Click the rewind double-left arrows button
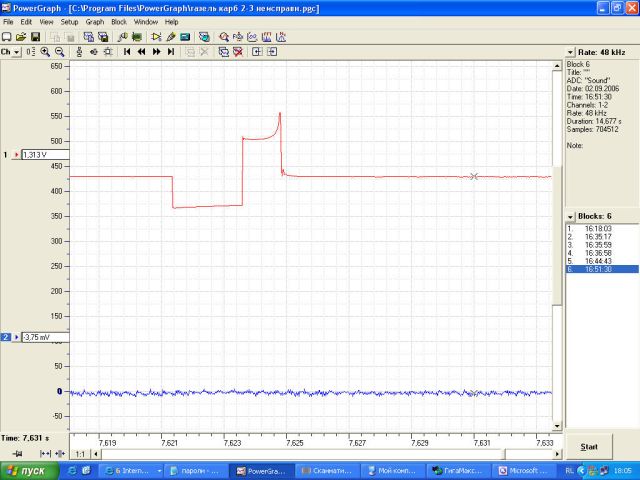Image resolution: width=640 pixels, height=480 pixels. pos(142,52)
